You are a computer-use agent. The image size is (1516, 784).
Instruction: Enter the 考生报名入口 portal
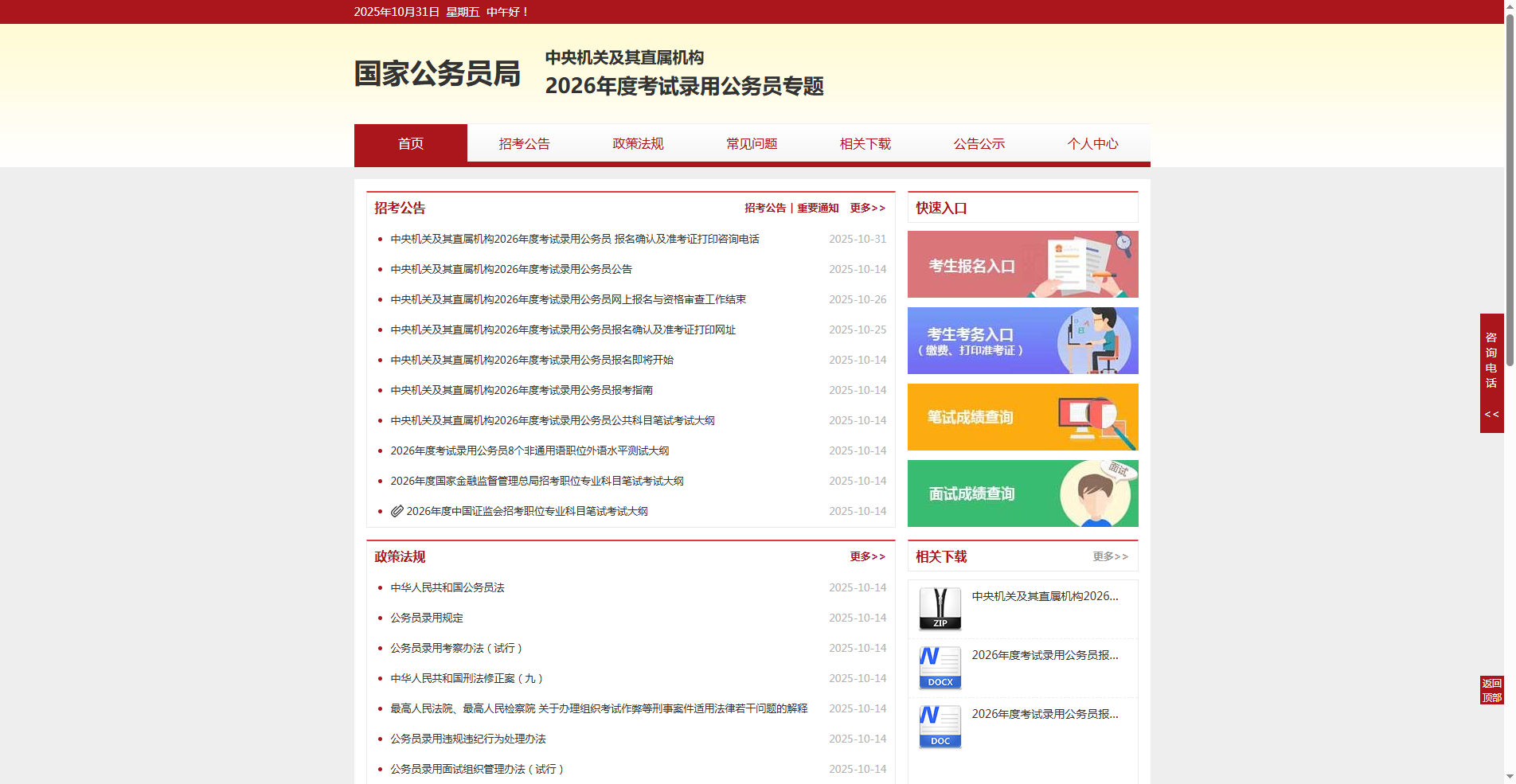click(1022, 263)
